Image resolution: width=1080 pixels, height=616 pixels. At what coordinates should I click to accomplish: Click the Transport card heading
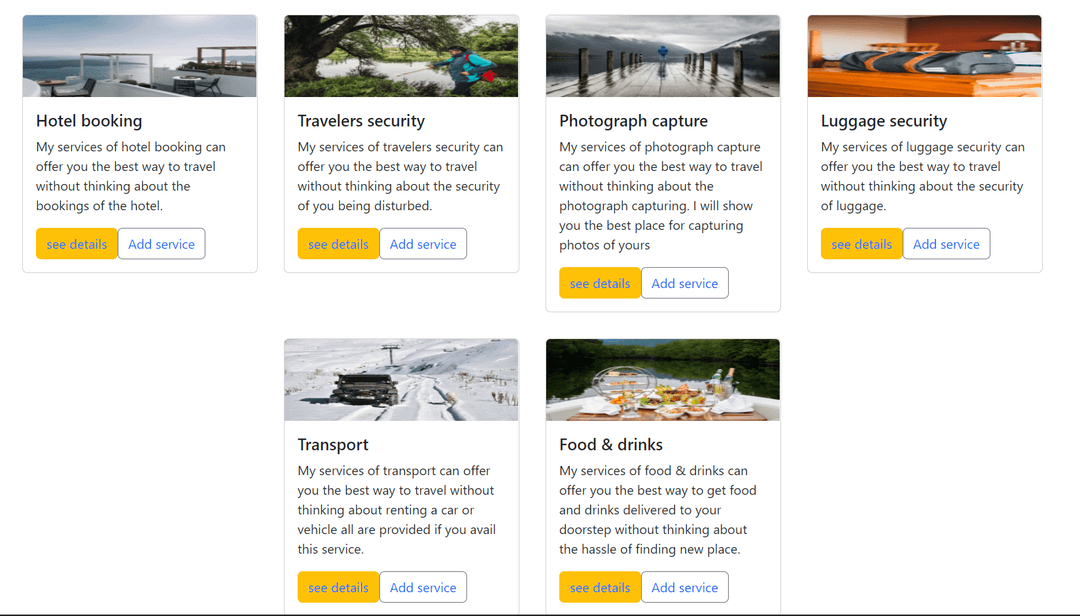click(333, 445)
